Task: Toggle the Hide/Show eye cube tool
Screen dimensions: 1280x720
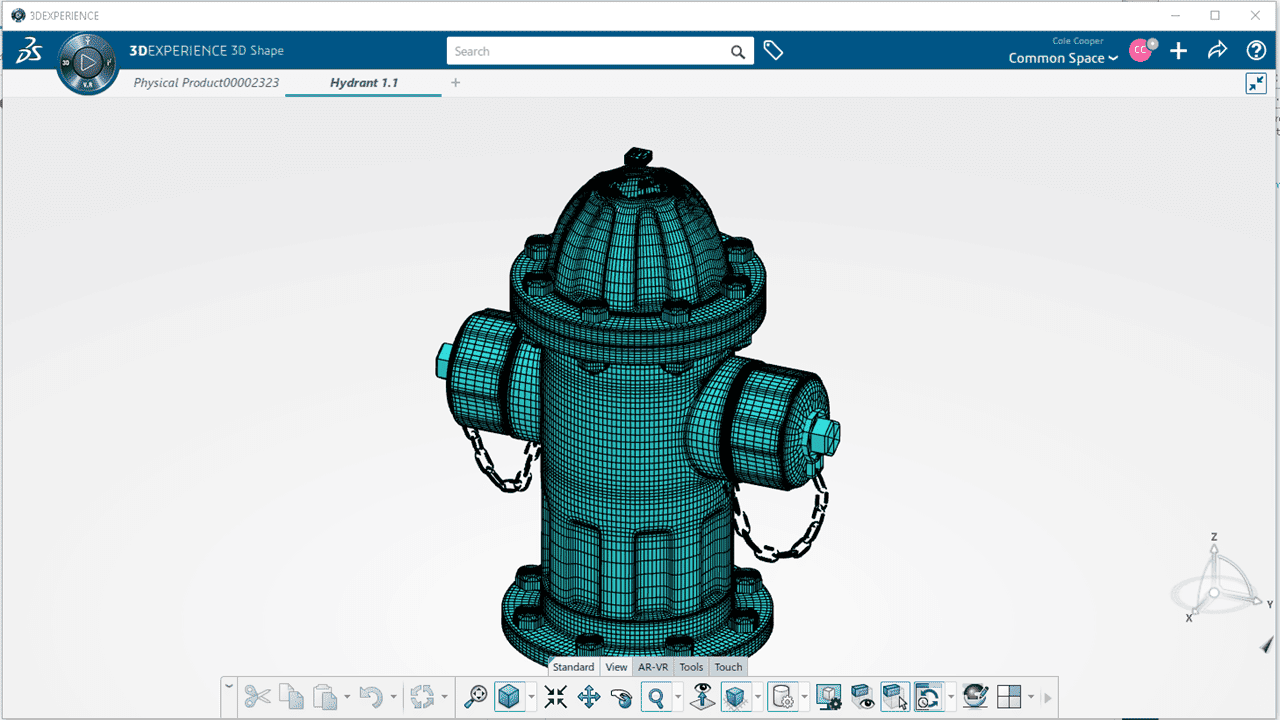Action: point(862,697)
